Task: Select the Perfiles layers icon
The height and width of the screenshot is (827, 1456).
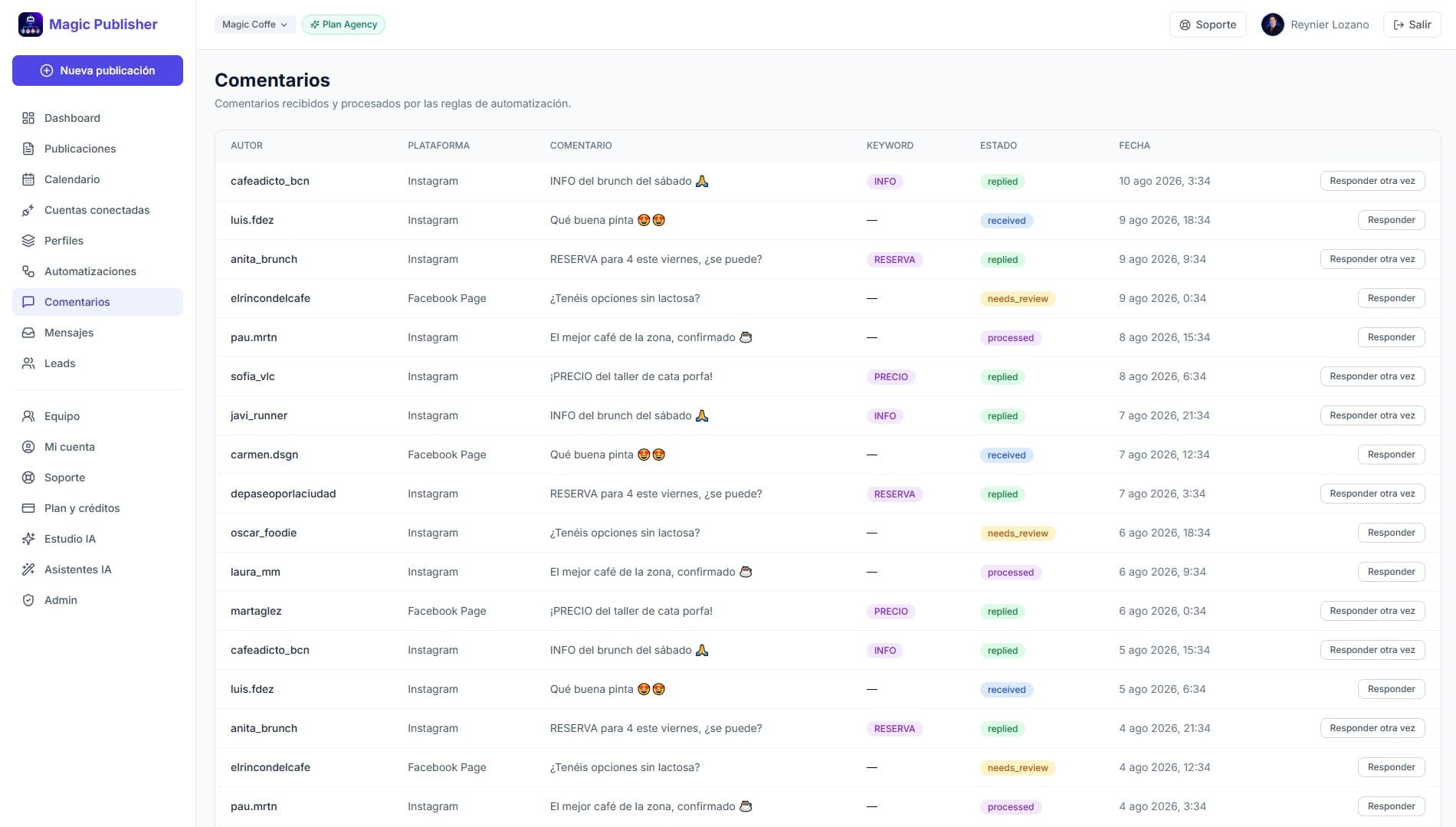Action: tap(28, 241)
